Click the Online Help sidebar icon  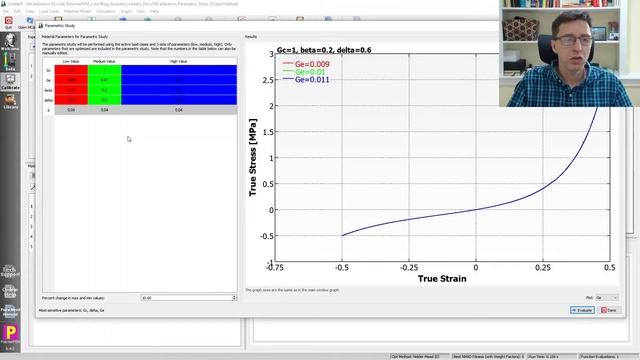[x=10, y=291]
